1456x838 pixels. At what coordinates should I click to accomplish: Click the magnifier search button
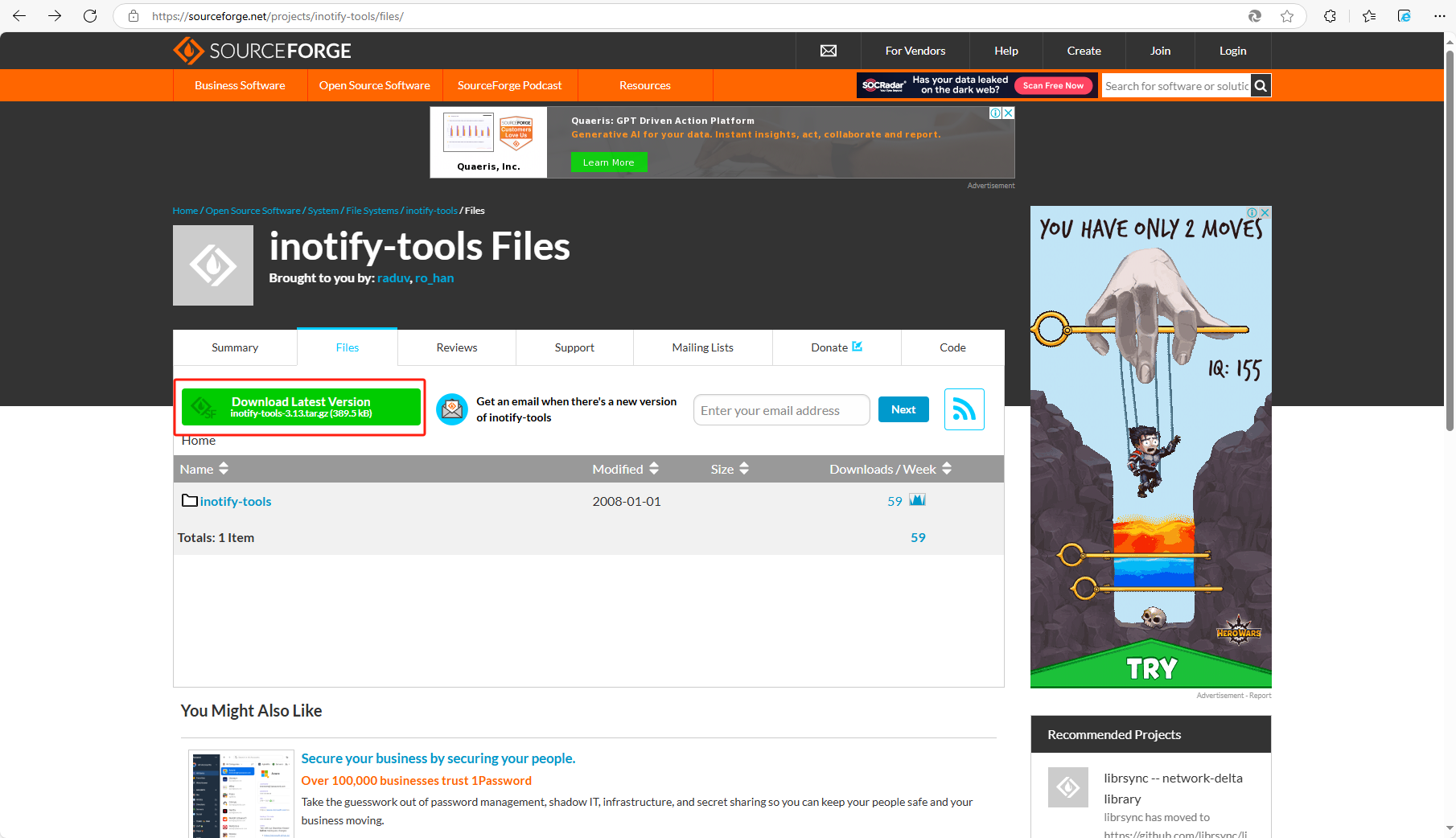click(x=1261, y=85)
